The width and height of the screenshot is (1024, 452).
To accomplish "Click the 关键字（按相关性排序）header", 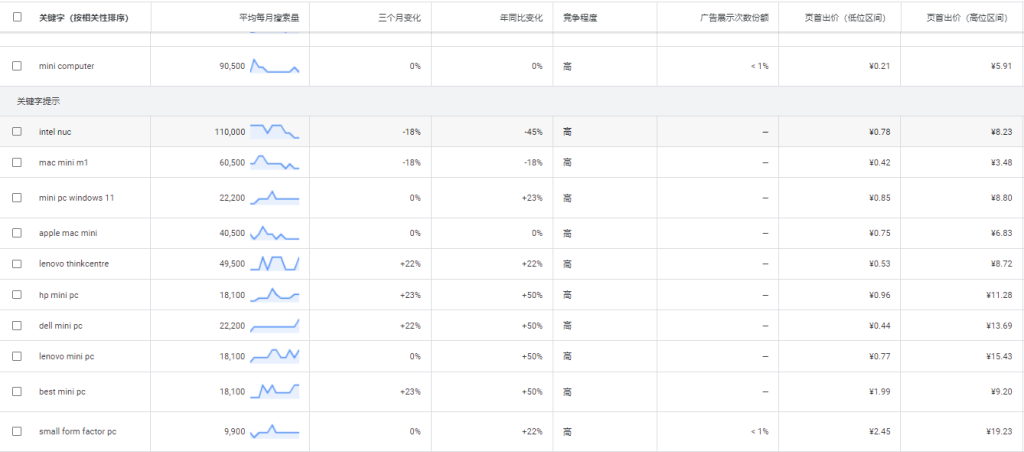I will point(84,17).
